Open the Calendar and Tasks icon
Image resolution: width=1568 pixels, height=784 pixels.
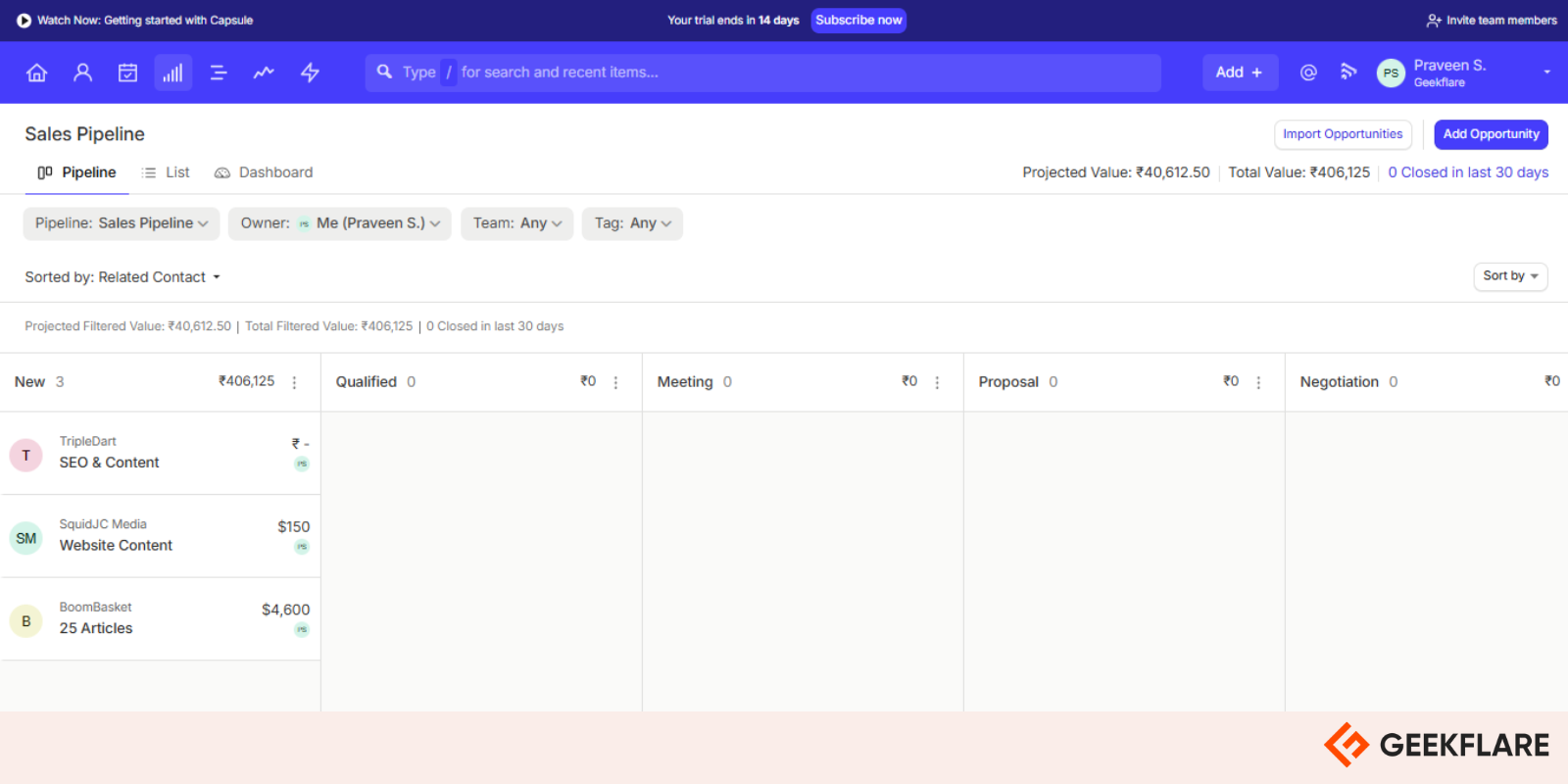[x=127, y=73]
